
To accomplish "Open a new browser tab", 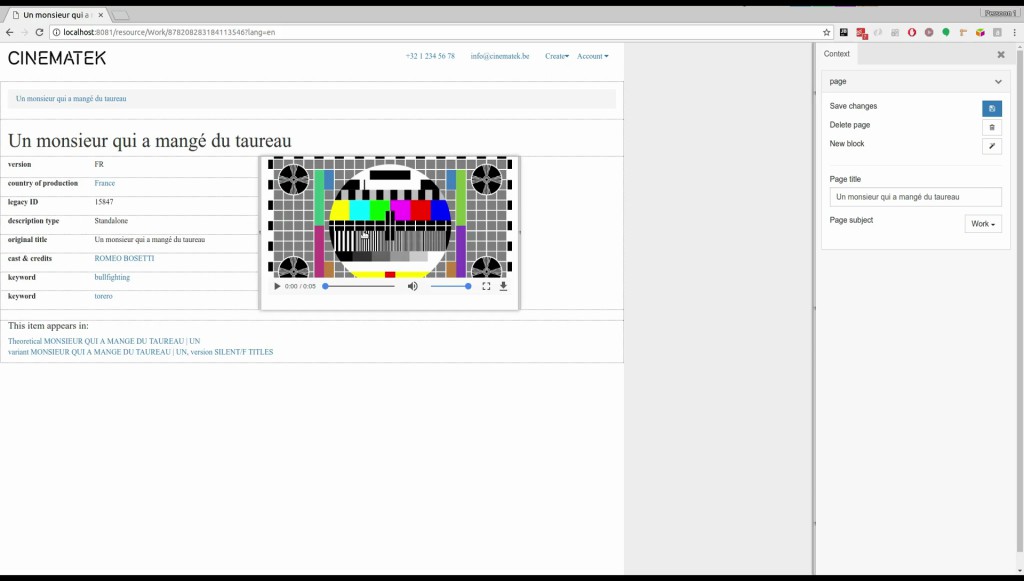I will [x=121, y=15].
